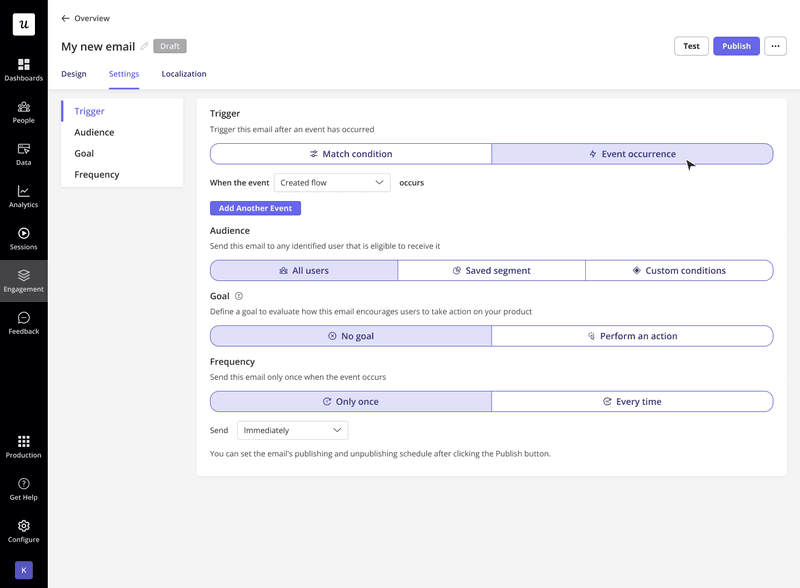Open the People section in sidebar
The width and height of the screenshot is (800, 588).
point(23,112)
